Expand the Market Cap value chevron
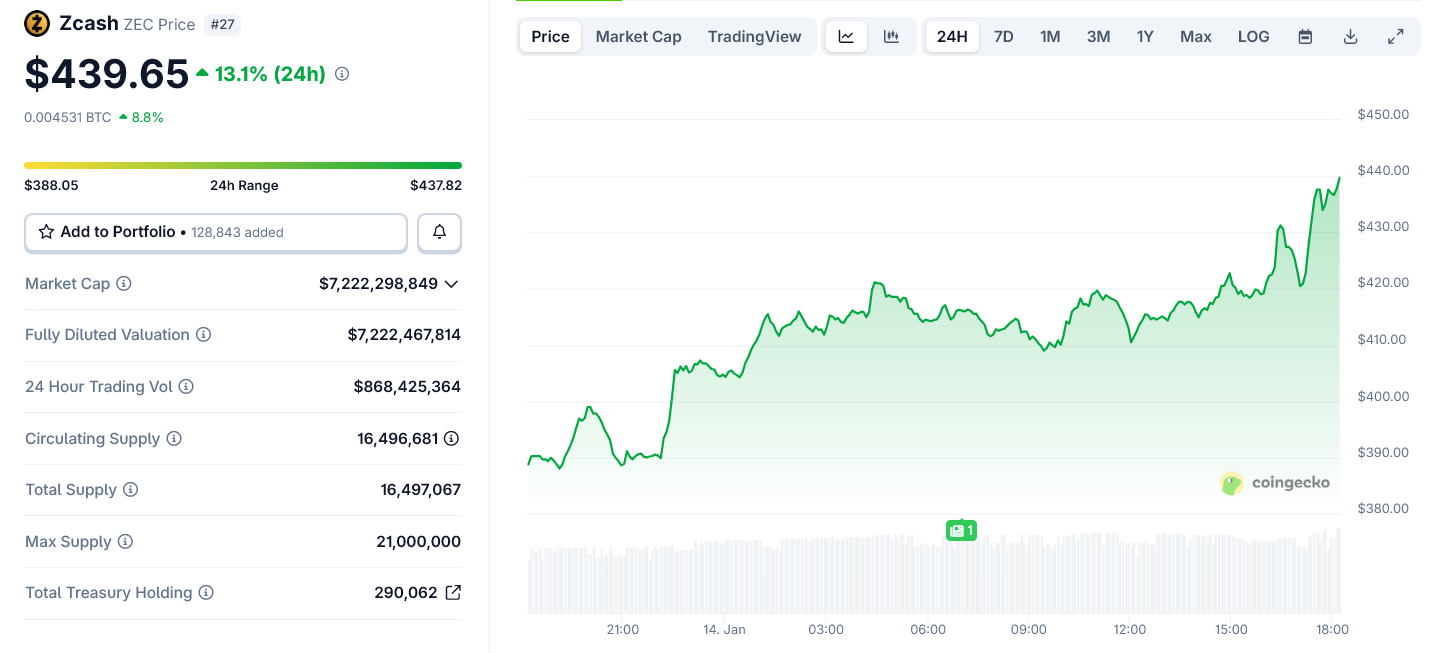 coord(451,284)
